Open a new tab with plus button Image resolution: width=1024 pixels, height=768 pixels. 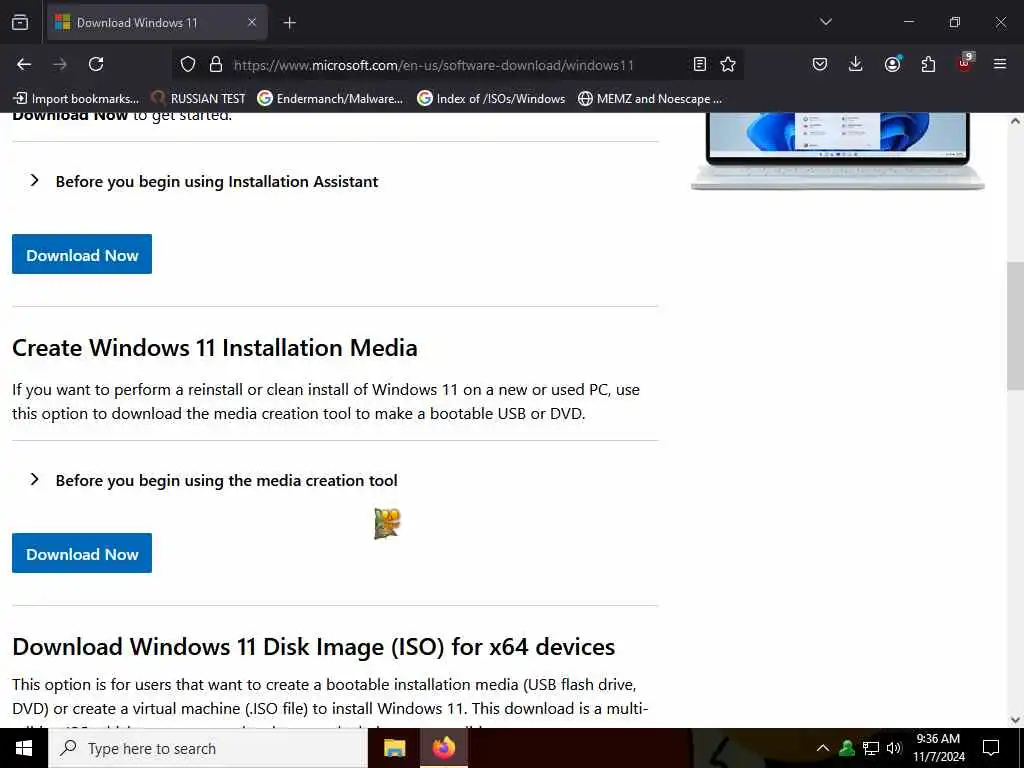tap(290, 23)
